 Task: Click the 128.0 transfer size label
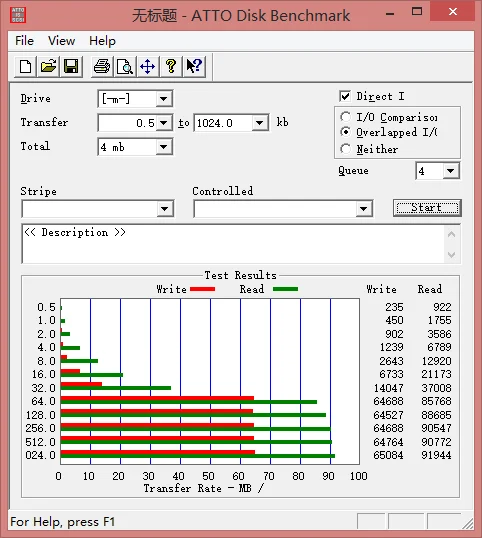click(x=40, y=415)
